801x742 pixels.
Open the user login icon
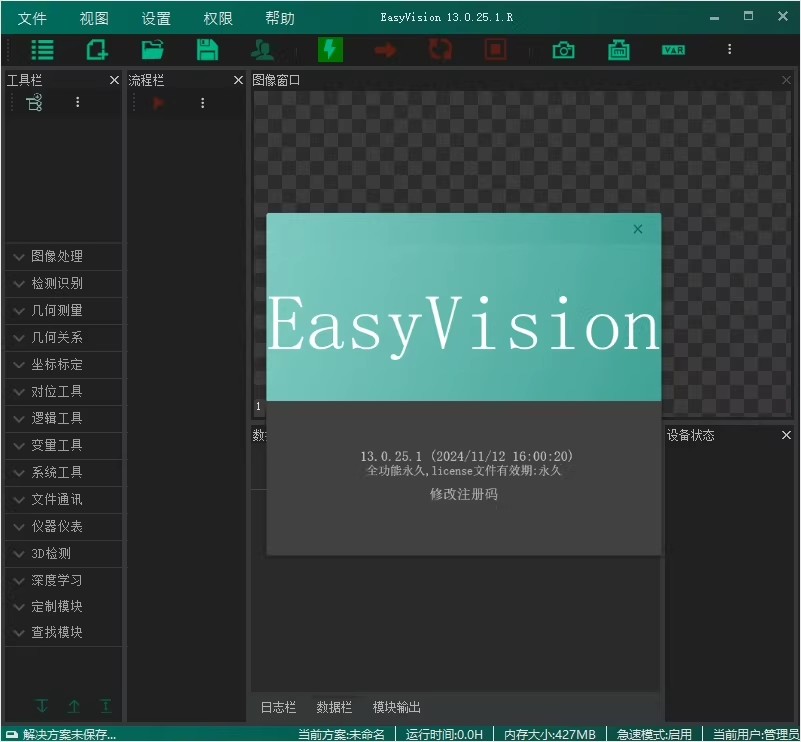(x=263, y=50)
